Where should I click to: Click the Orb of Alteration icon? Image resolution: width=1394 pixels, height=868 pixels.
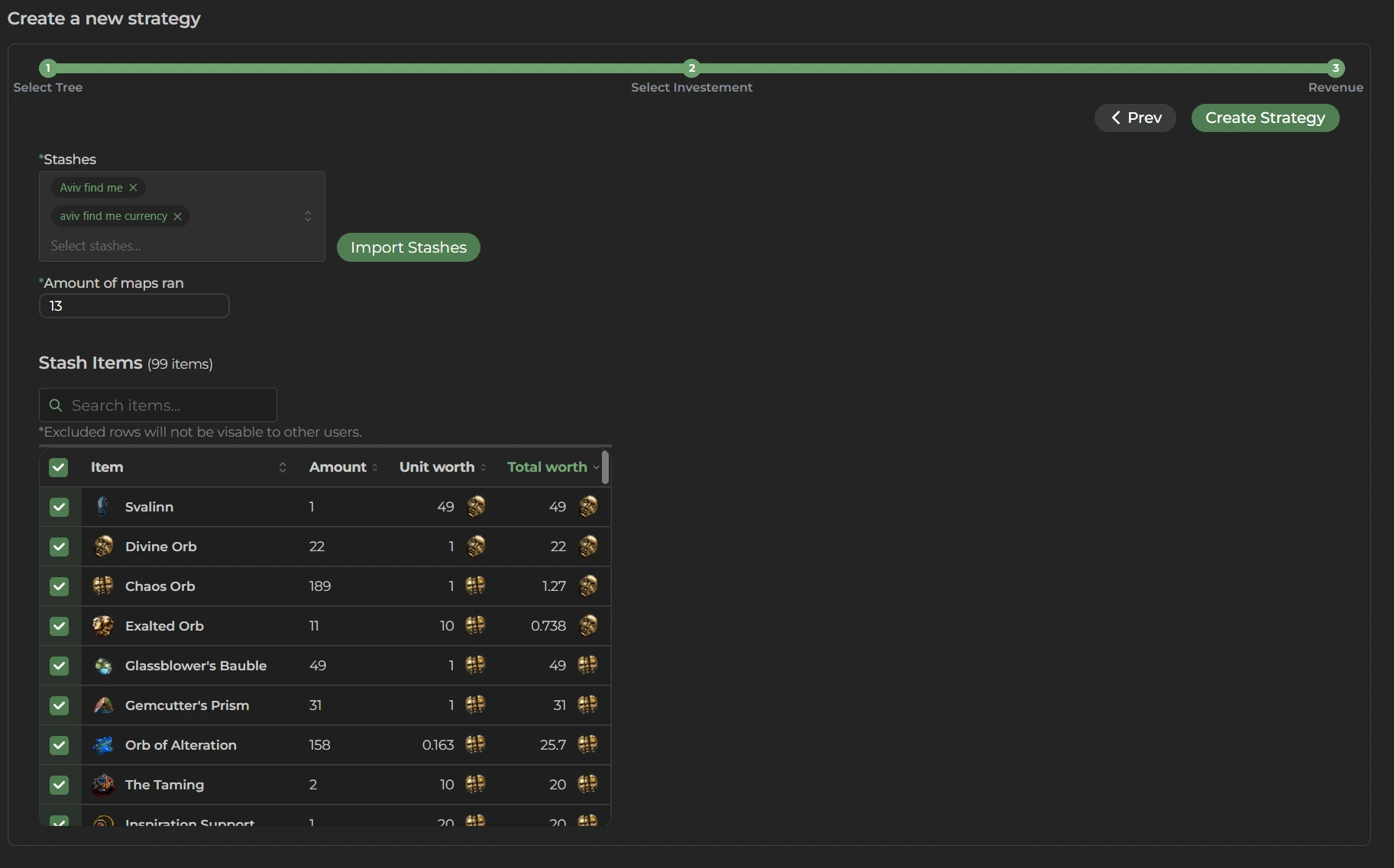pyautogui.click(x=103, y=745)
